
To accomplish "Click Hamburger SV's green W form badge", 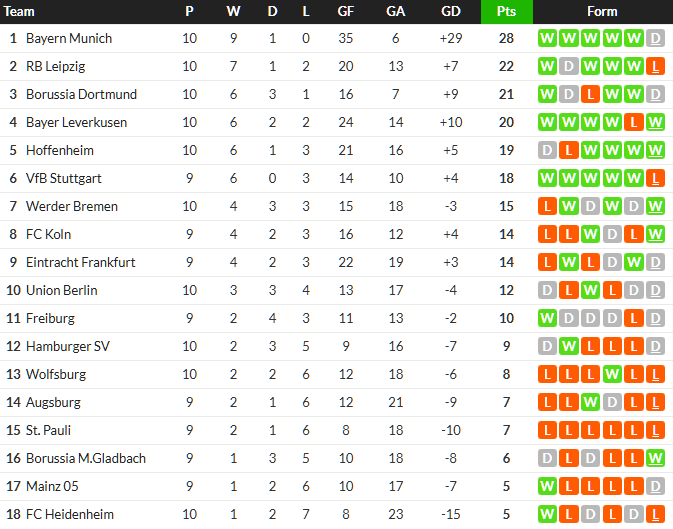I will [x=569, y=346].
